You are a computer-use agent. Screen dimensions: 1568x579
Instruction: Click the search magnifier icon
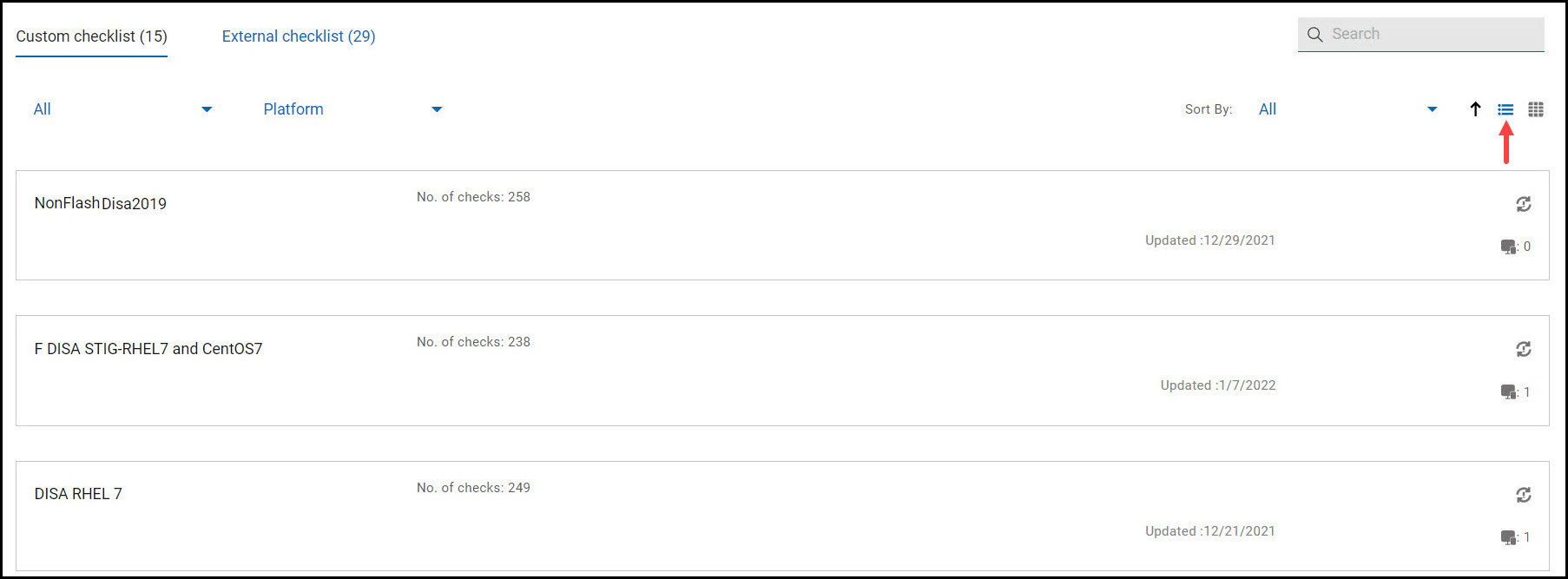(1314, 34)
